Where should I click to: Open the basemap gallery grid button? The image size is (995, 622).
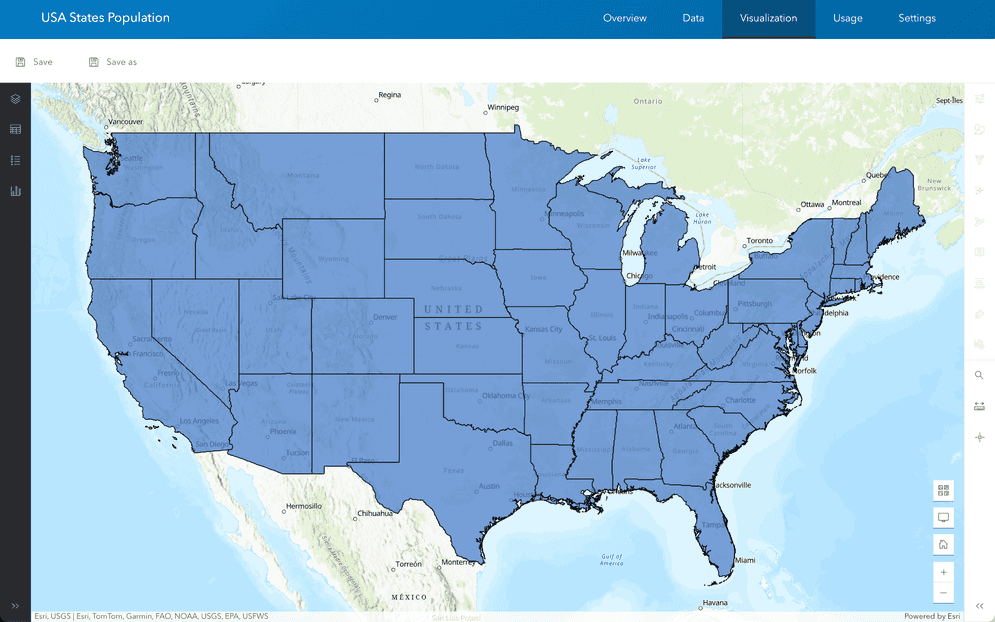(x=943, y=490)
